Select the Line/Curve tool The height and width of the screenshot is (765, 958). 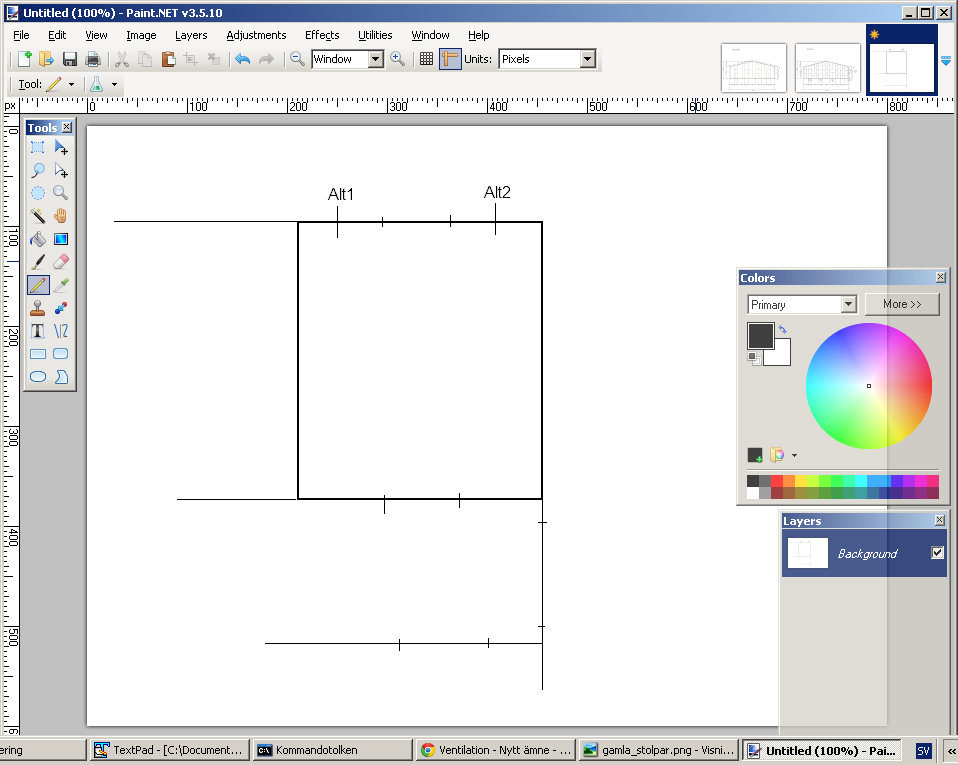60,331
